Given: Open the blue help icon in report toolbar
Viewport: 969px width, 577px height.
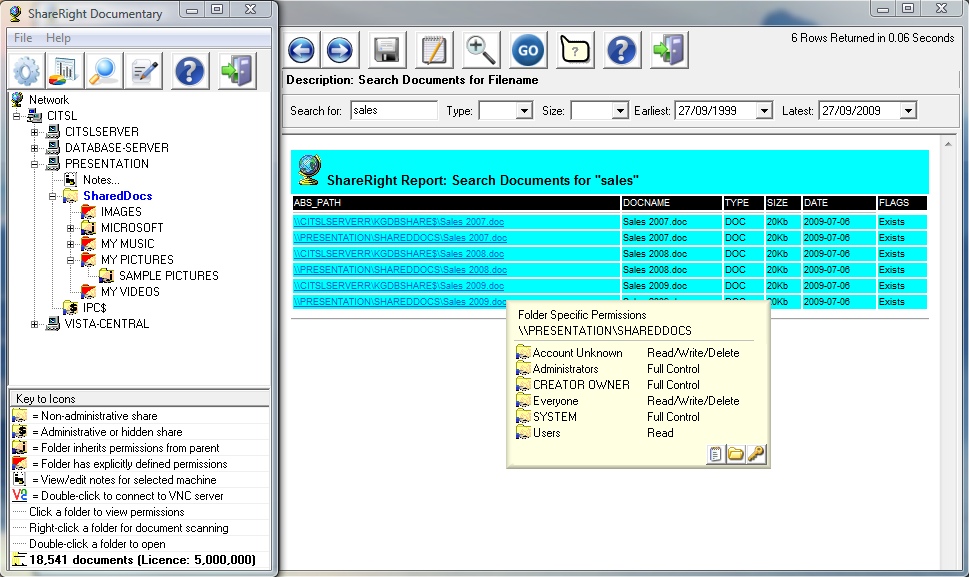Looking at the screenshot, I should pos(621,50).
